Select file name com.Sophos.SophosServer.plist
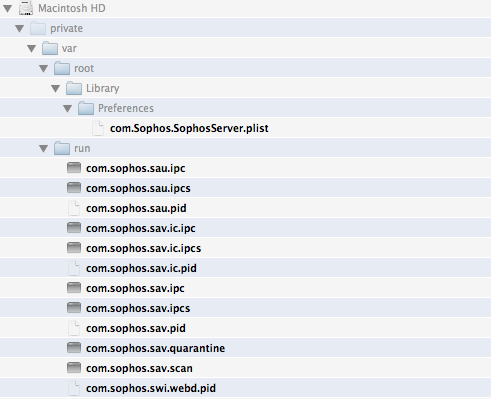Viewport: 491px width, 399px height. tap(189, 129)
